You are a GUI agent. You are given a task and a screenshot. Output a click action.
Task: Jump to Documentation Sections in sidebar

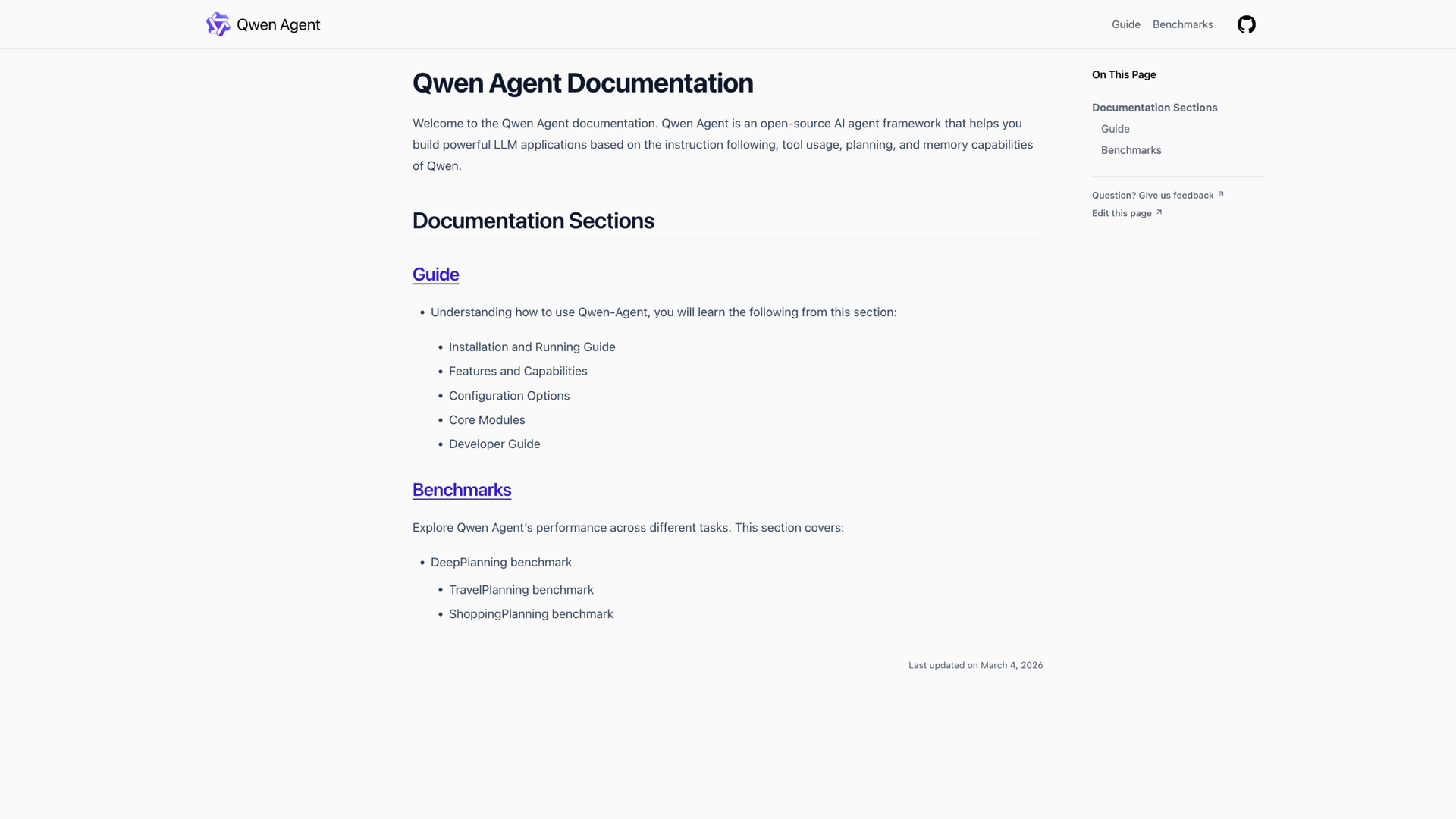point(1154,108)
